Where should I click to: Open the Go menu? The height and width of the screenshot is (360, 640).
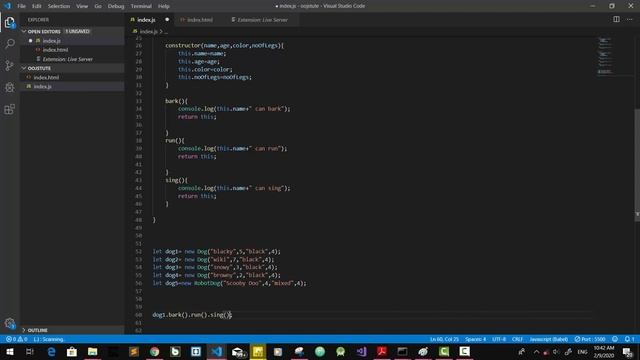[x=98, y=6]
